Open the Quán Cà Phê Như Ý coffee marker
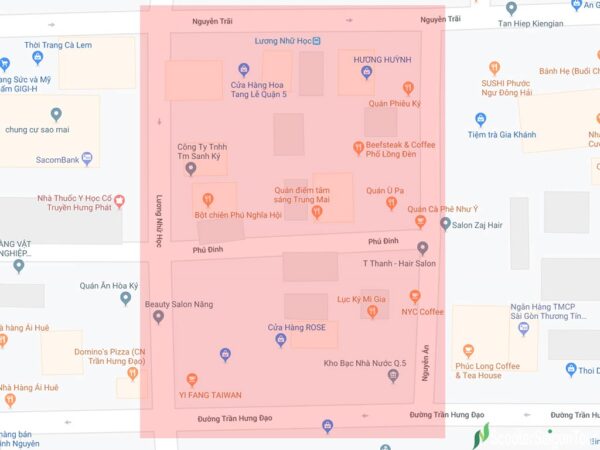Viewport: 600px width, 450px height. (x=420, y=221)
